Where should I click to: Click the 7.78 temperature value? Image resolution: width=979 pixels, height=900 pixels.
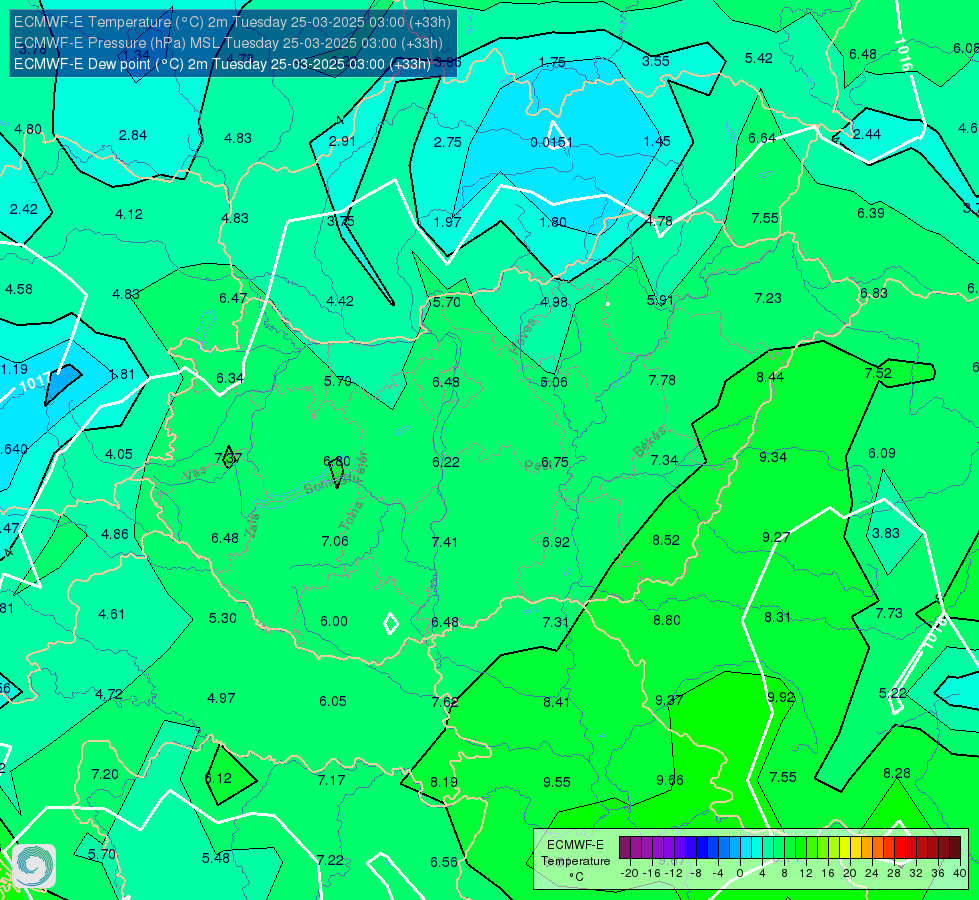coord(662,380)
